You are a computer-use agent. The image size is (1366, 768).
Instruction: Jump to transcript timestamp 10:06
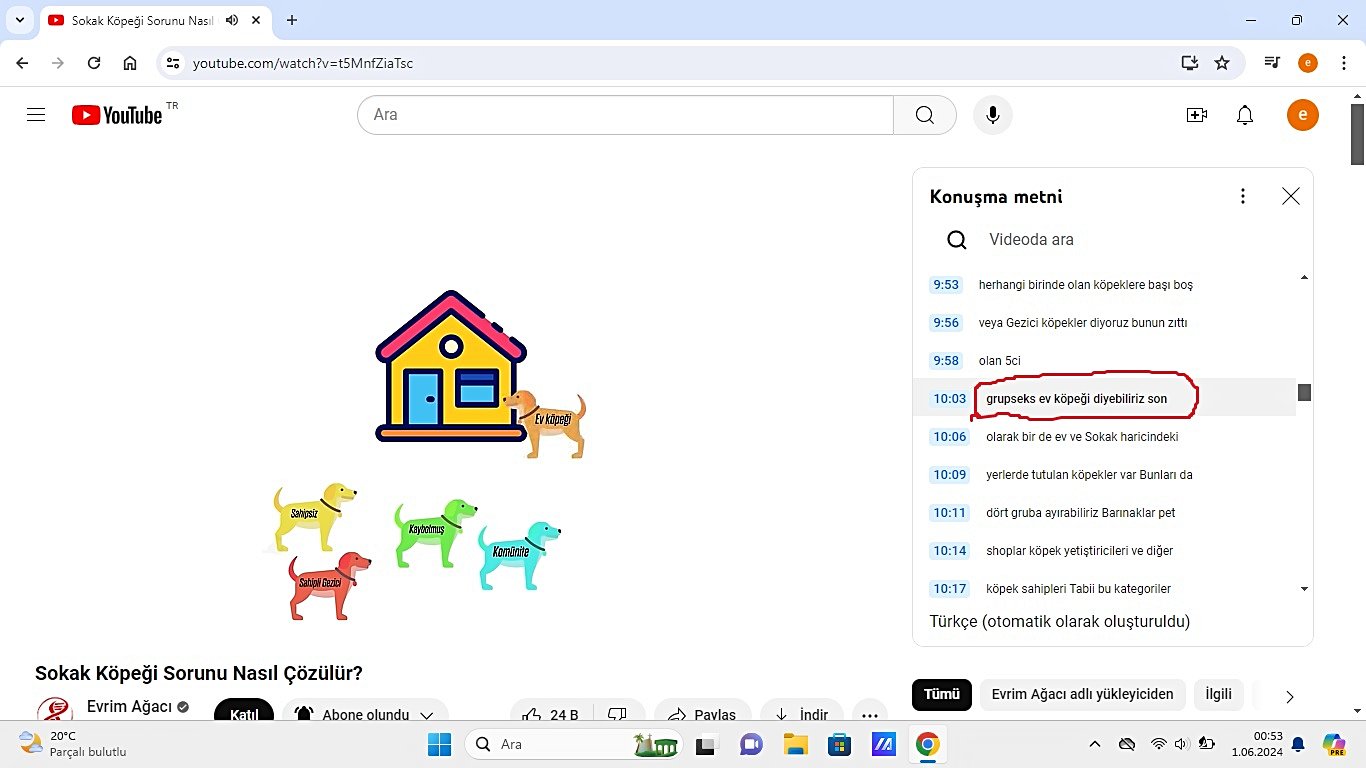(x=949, y=437)
